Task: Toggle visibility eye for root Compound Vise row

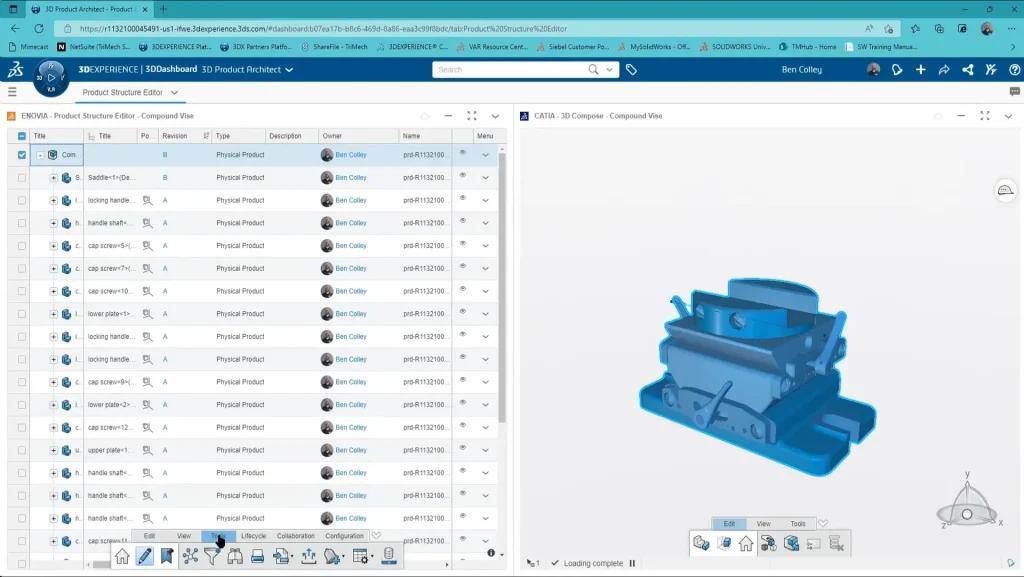Action: 462,153
